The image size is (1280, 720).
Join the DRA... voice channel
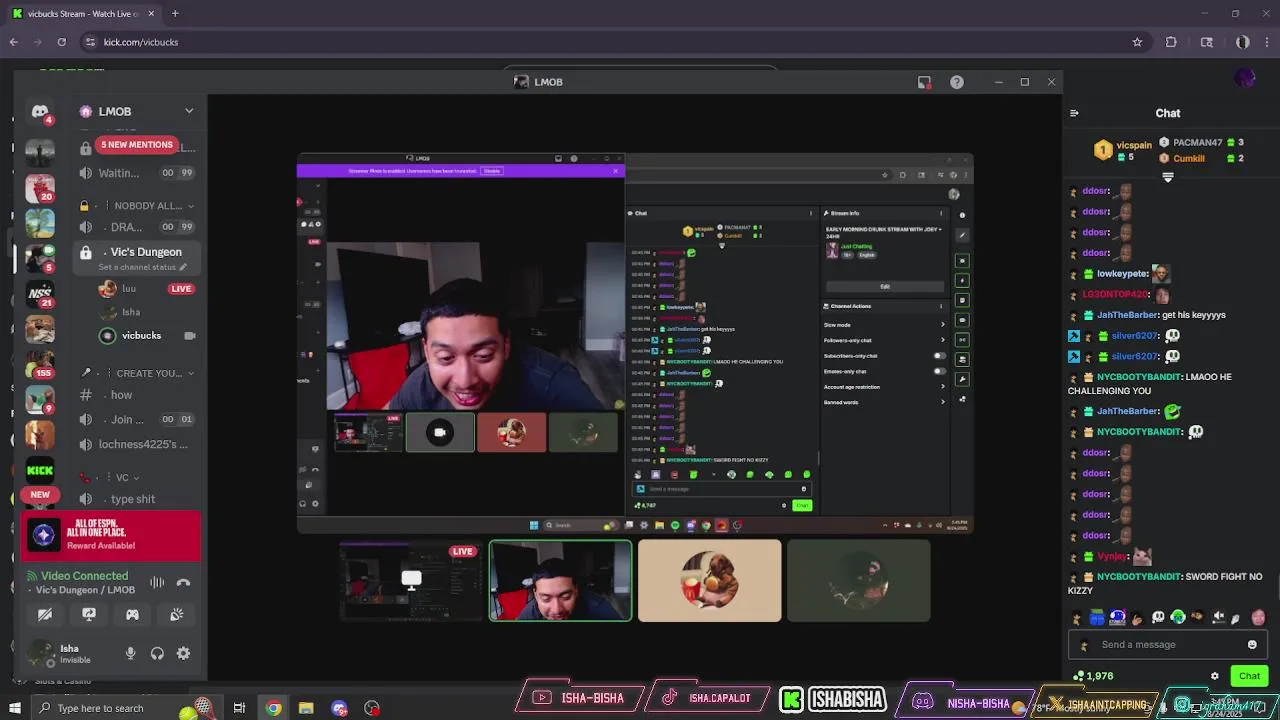pyautogui.click(x=137, y=227)
